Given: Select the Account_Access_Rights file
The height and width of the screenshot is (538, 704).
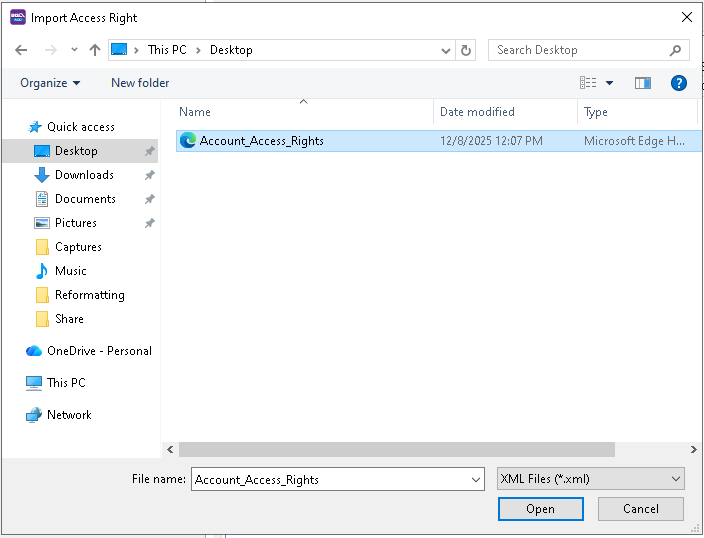Looking at the screenshot, I should pos(261,141).
